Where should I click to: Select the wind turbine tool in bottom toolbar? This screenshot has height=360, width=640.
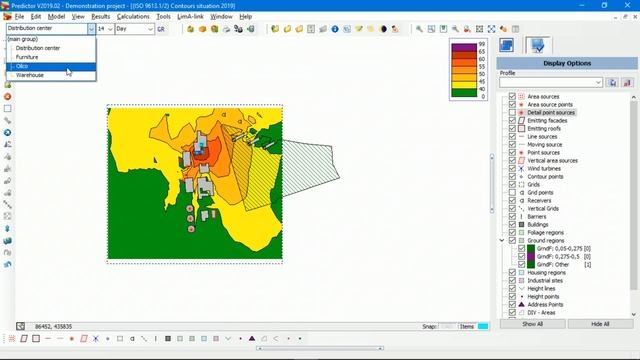(96, 338)
